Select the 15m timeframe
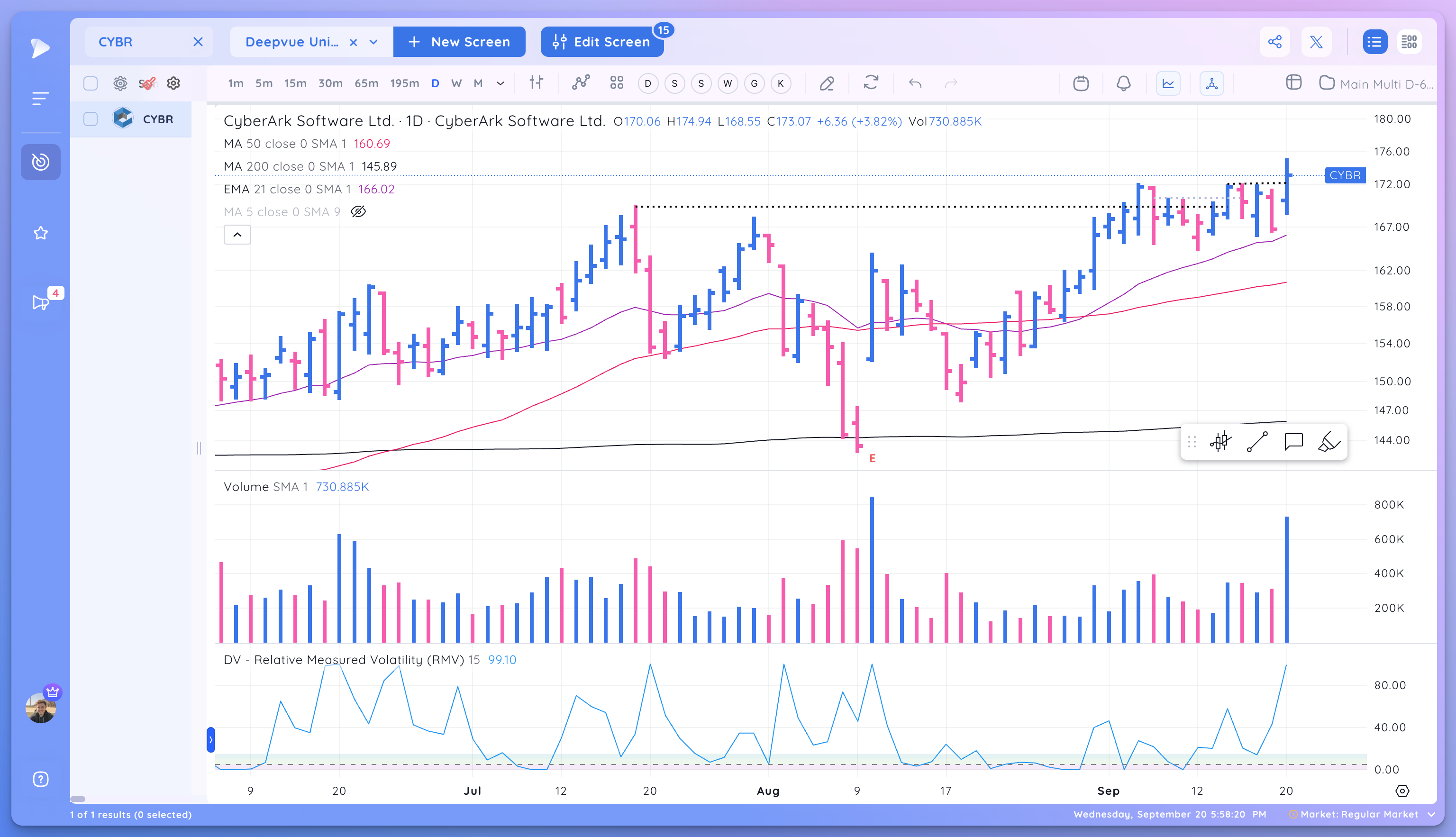Screen dimensions: 1456x837 point(295,83)
